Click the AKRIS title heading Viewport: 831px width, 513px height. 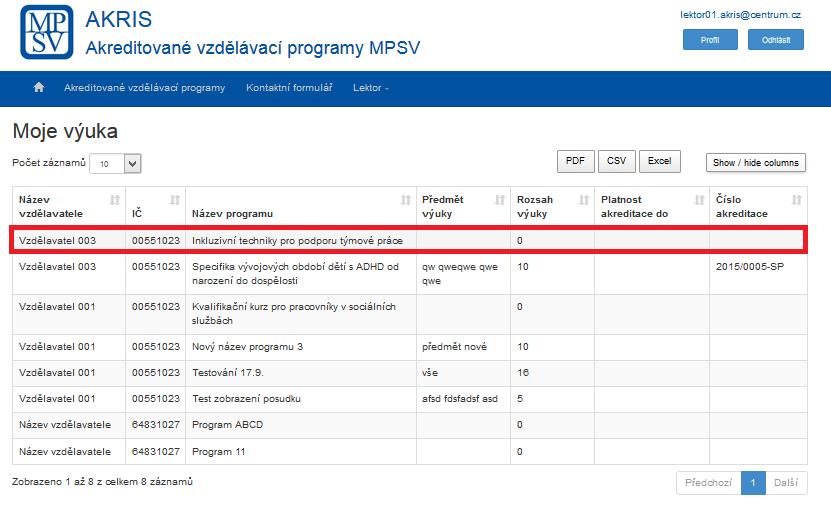click(x=119, y=20)
